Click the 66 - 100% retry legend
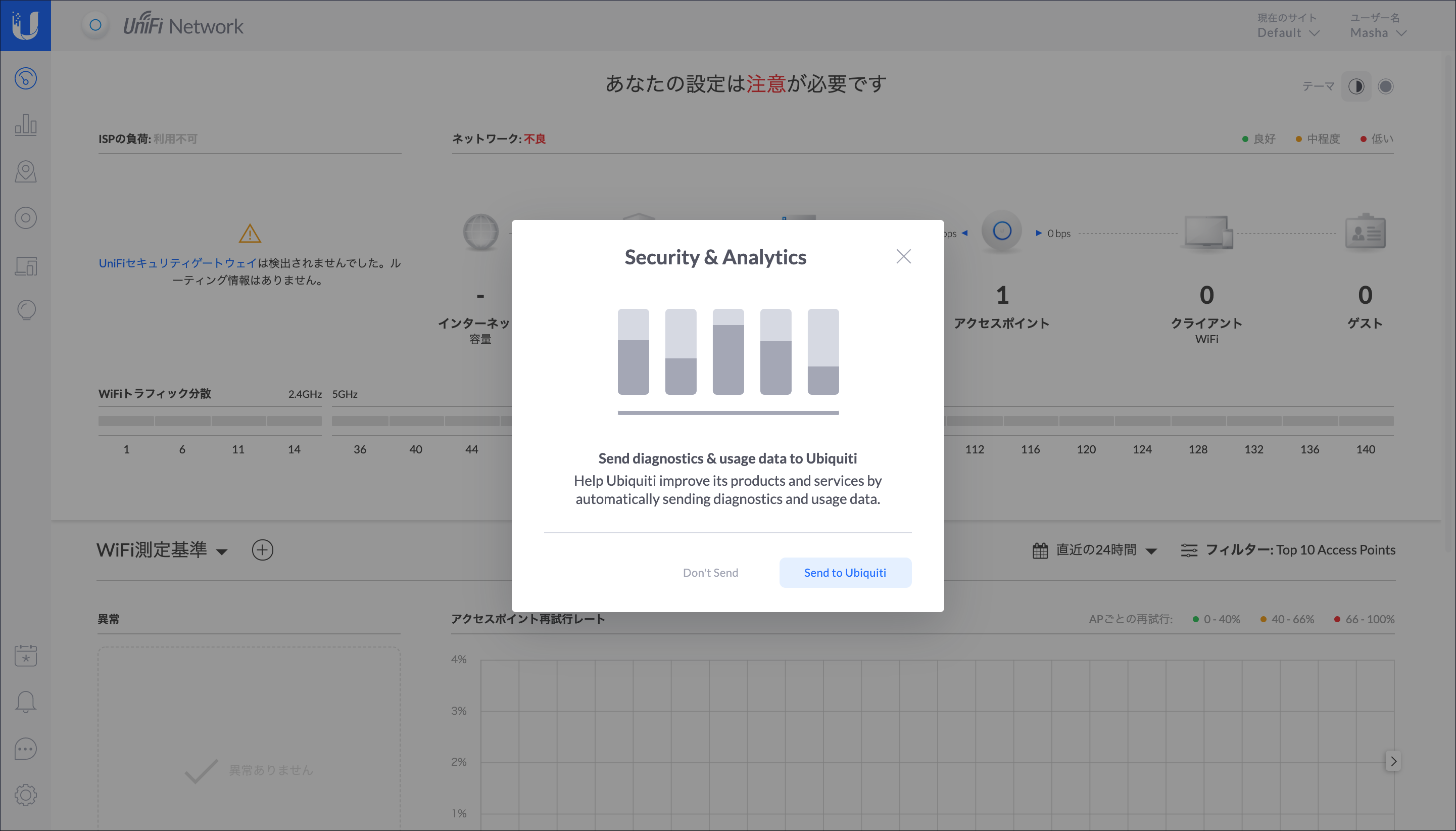 pos(1364,619)
